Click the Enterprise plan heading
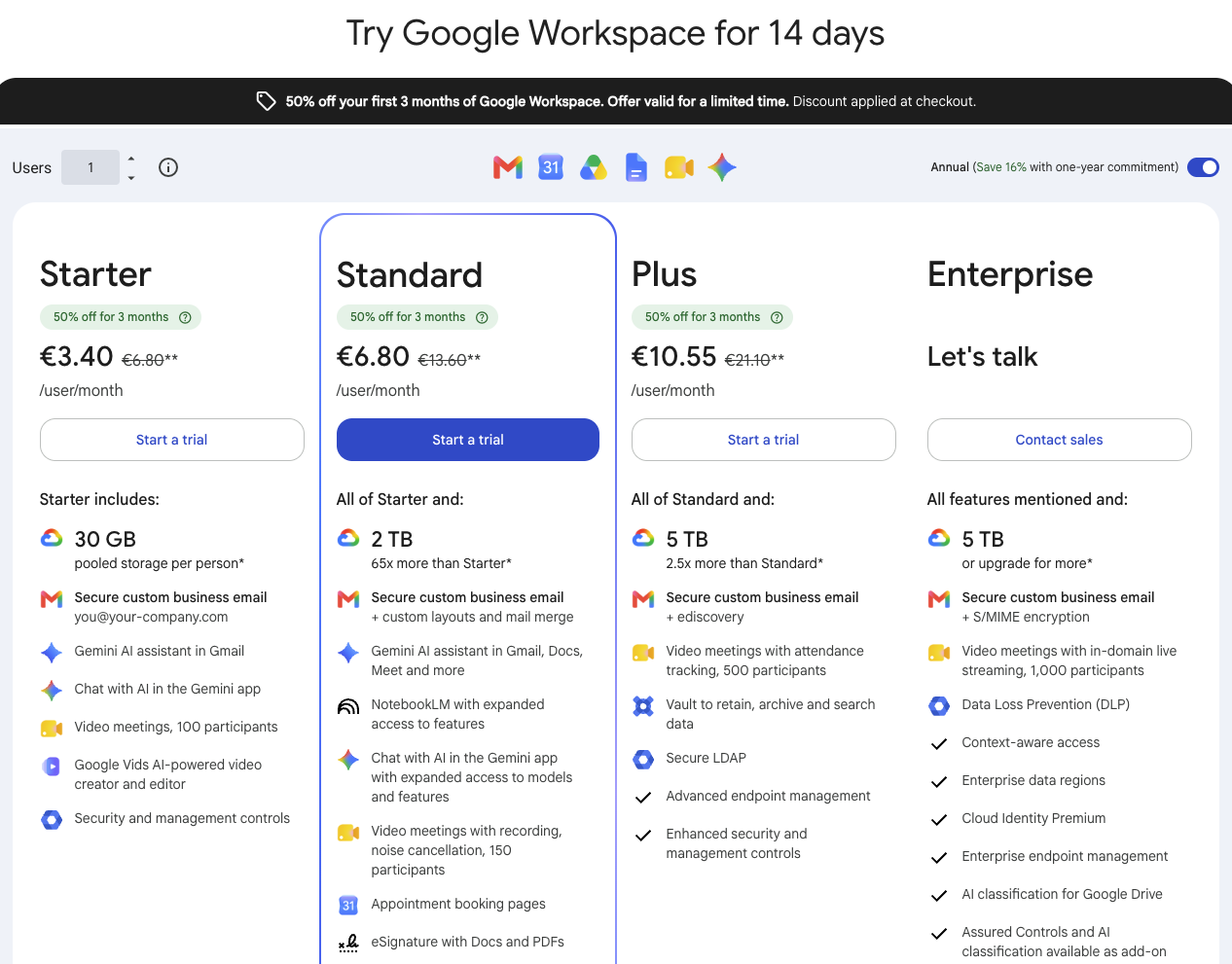Image resolution: width=1232 pixels, height=964 pixels. point(1010,275)
